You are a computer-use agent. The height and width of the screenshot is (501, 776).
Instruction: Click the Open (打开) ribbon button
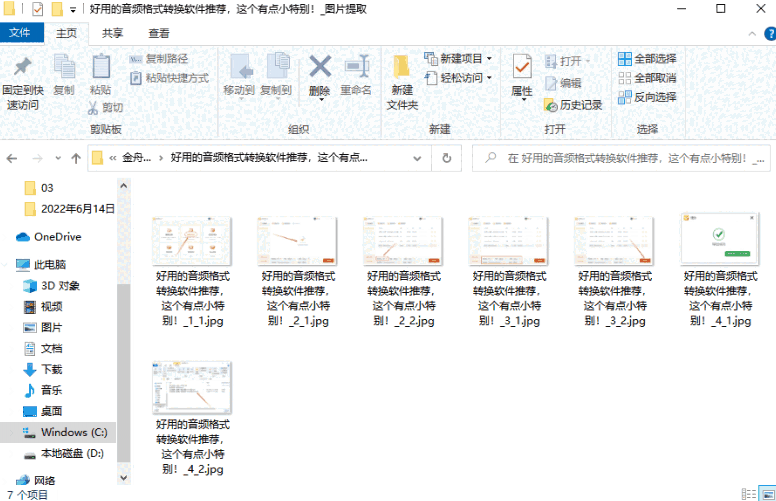click(567, 61)
